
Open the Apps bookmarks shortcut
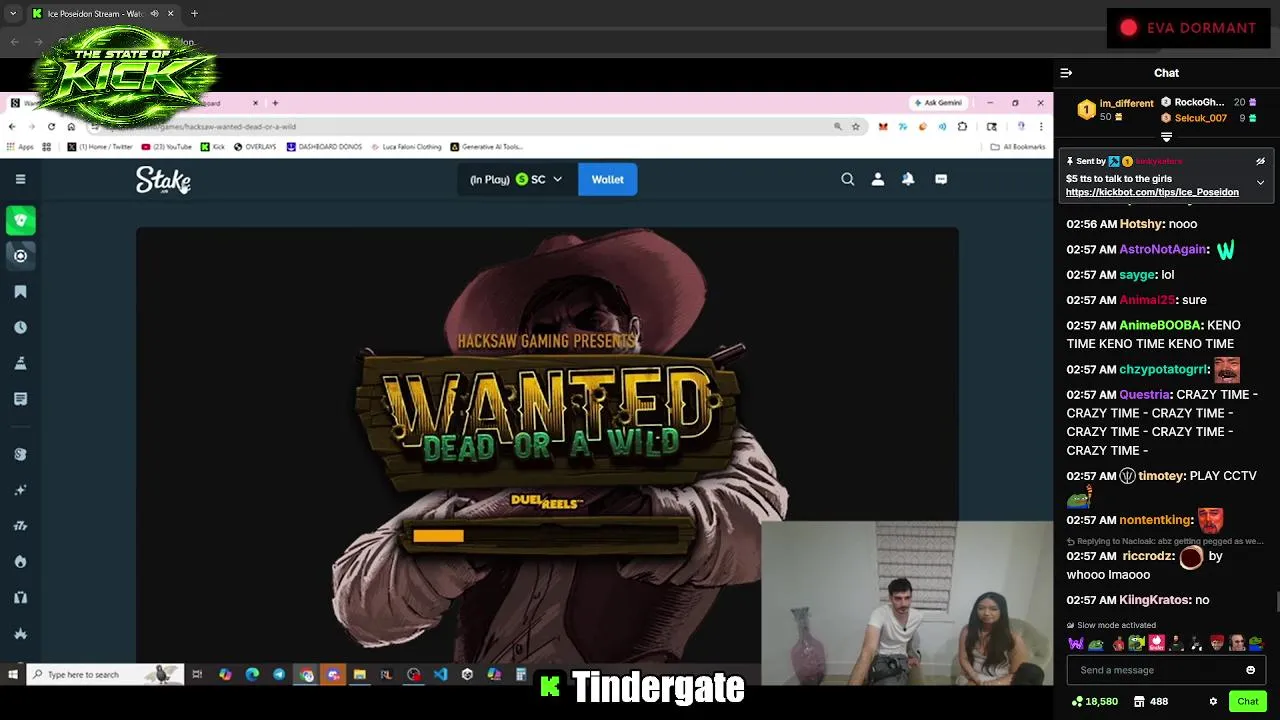(x=20, y=147)
